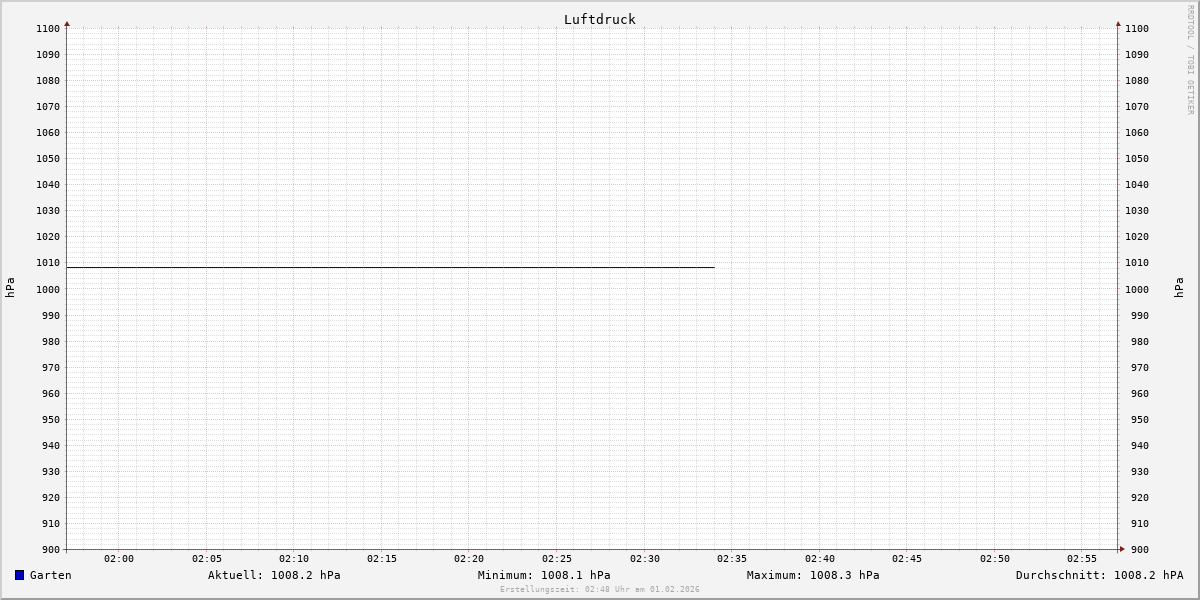Select the Minimum 1008.1 hPa value
The width and height of the screenshot is (1200, 600).
(544, 575)
